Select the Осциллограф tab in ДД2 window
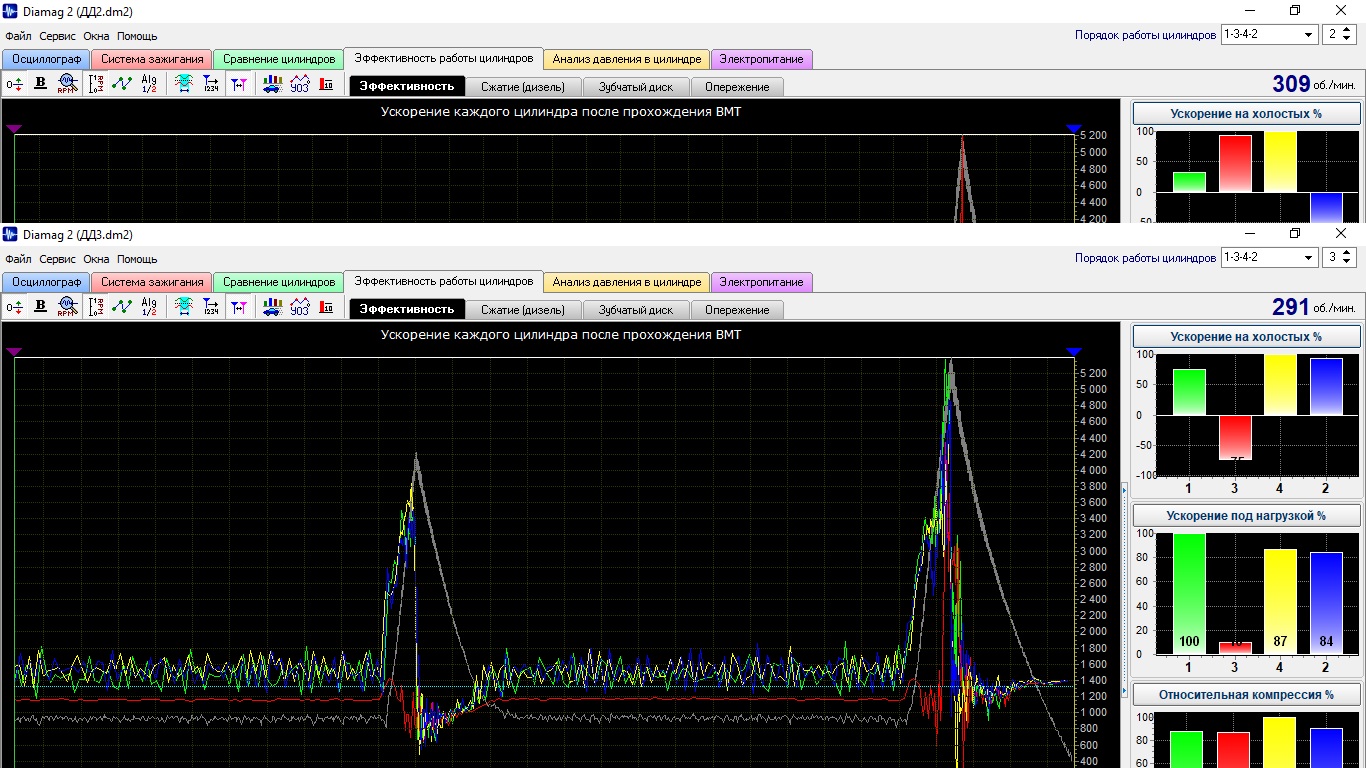The image size is (1366, 768). coord(47,59)
